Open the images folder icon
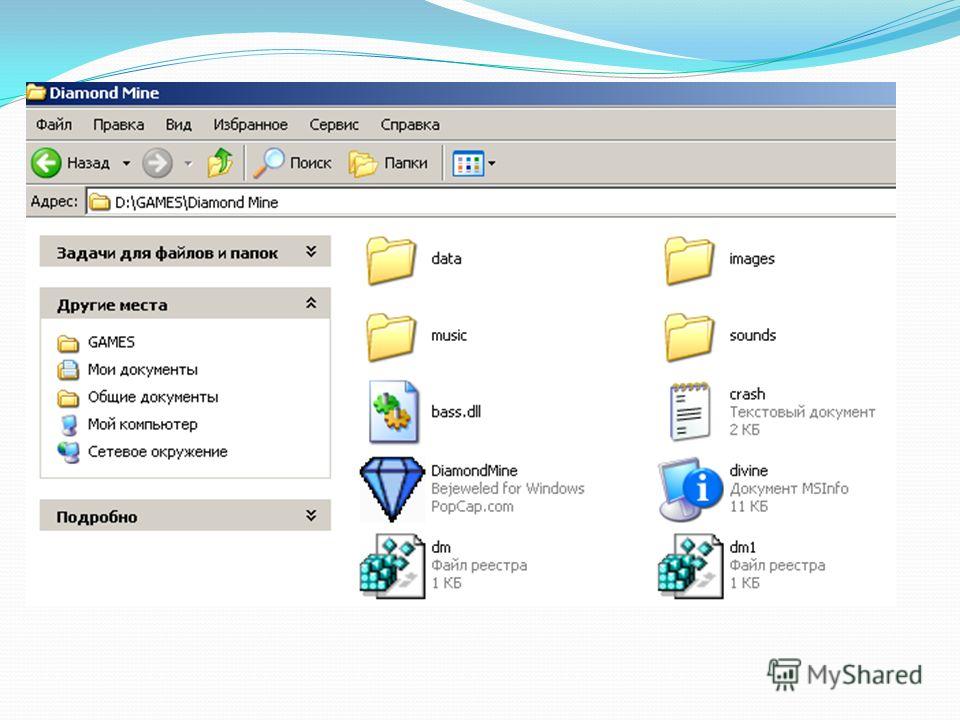 click(x=689, y=261)
